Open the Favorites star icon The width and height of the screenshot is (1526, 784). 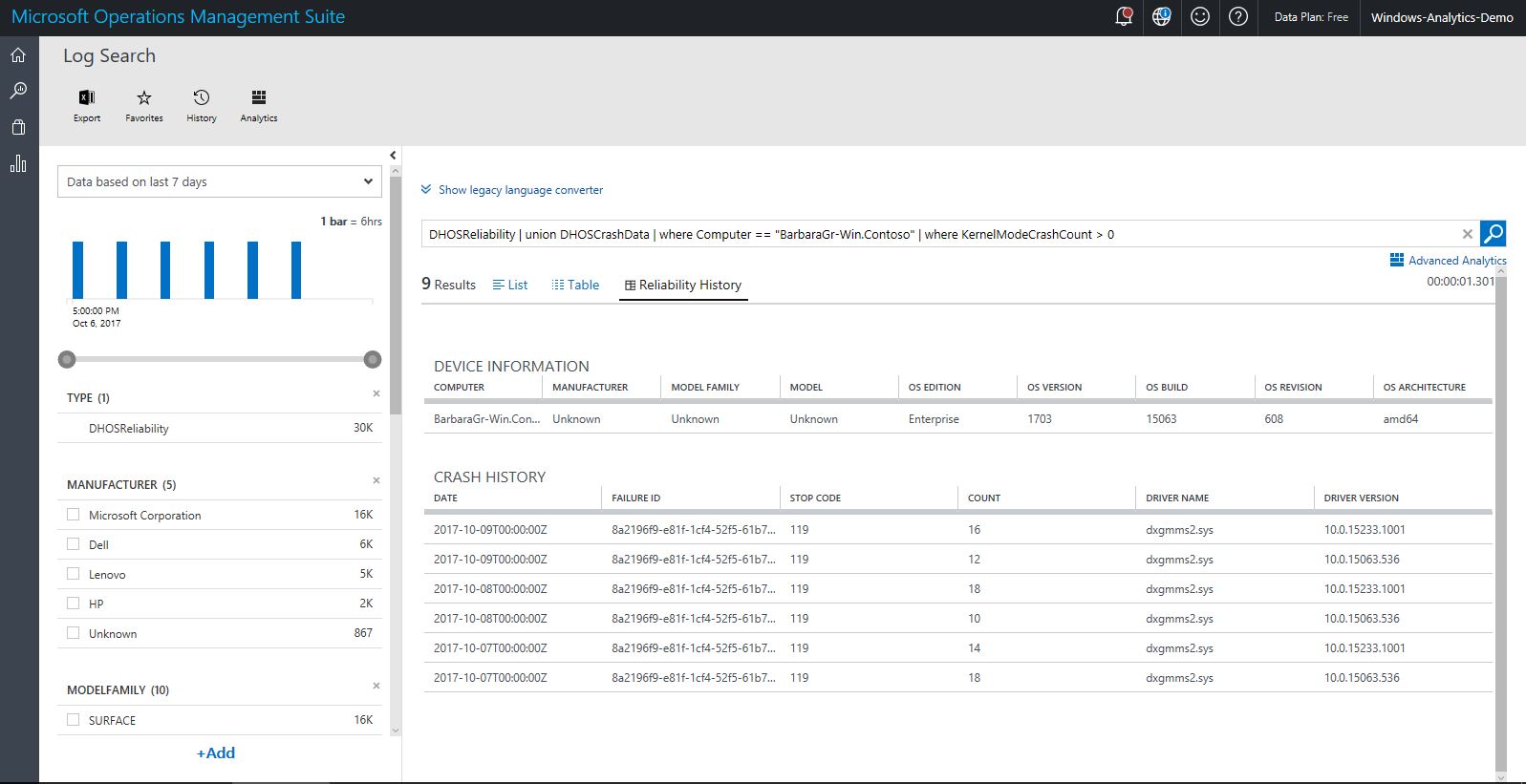tap(144, 97)
